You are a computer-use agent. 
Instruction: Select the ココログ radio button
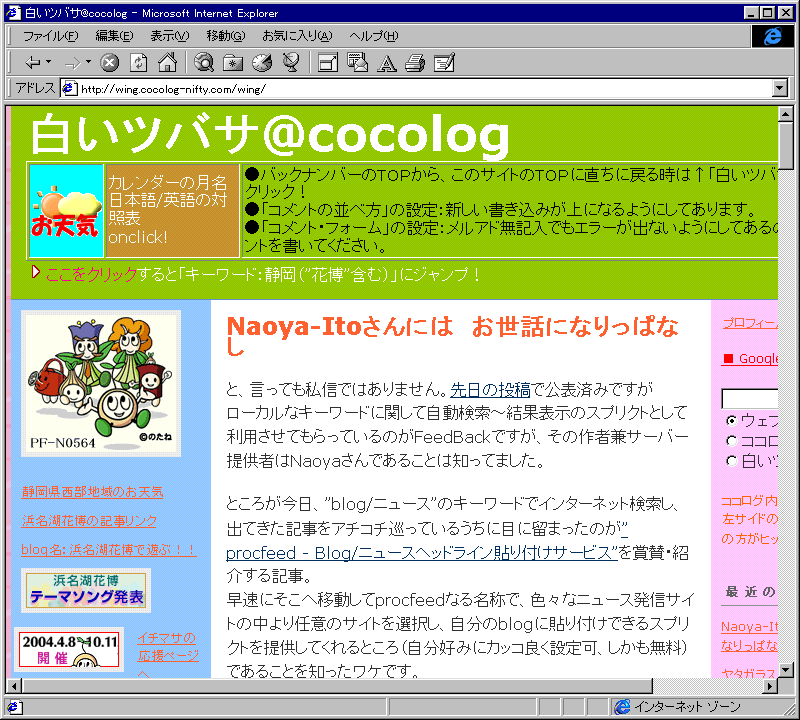732,440
